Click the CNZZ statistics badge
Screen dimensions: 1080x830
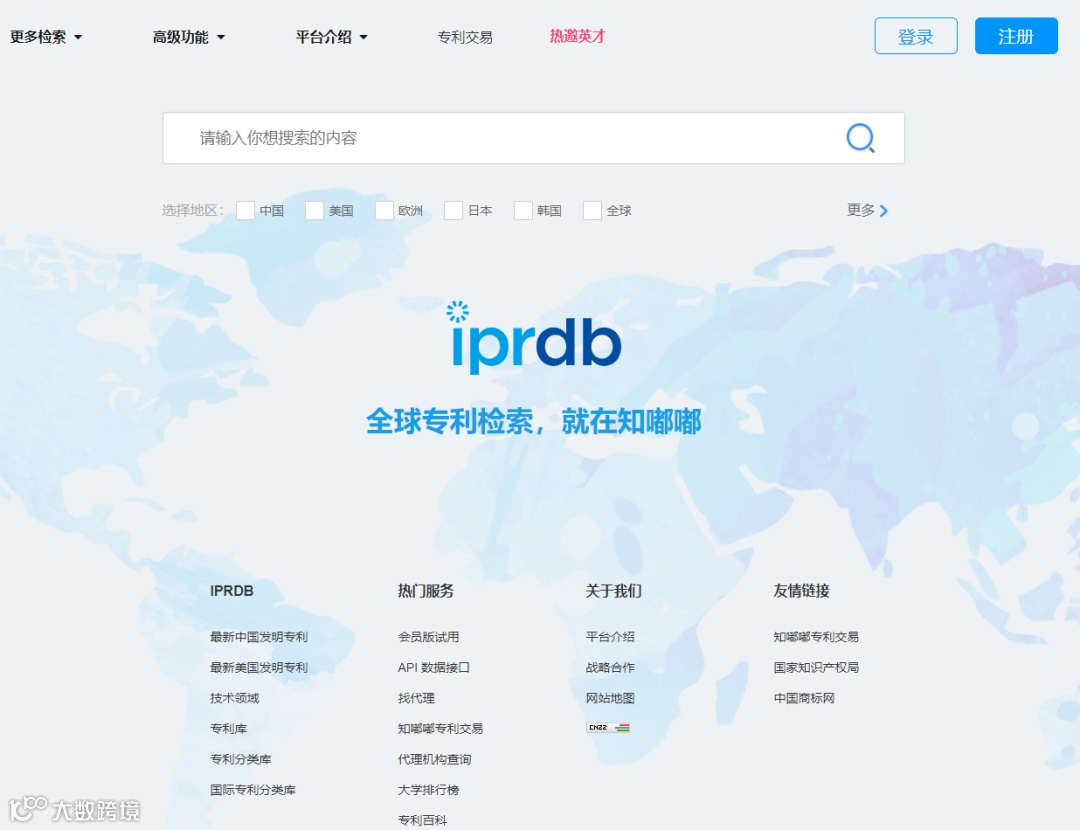coord(608,727)
